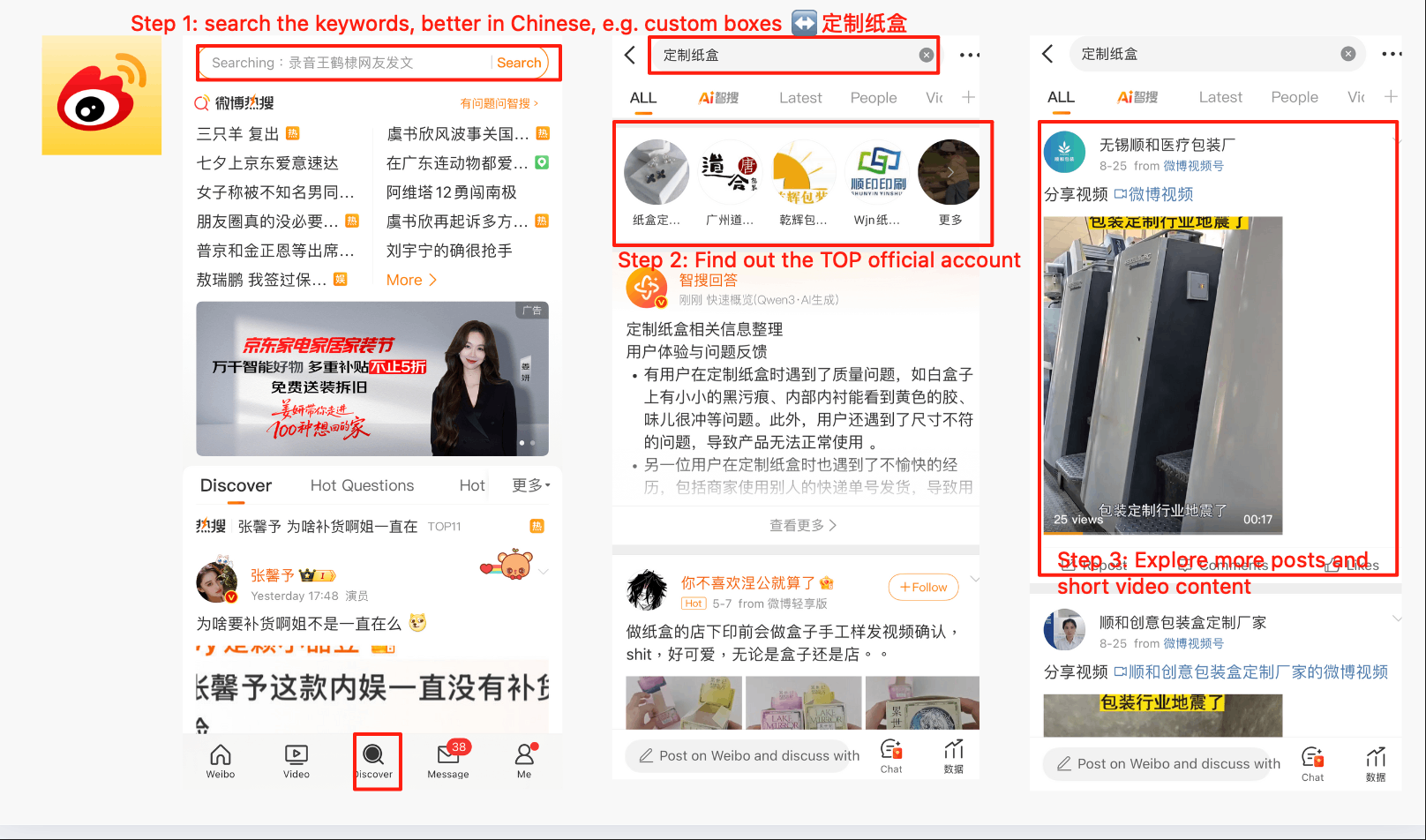Open the Me profile icon

pyautogui.click(x=524, y=754)
